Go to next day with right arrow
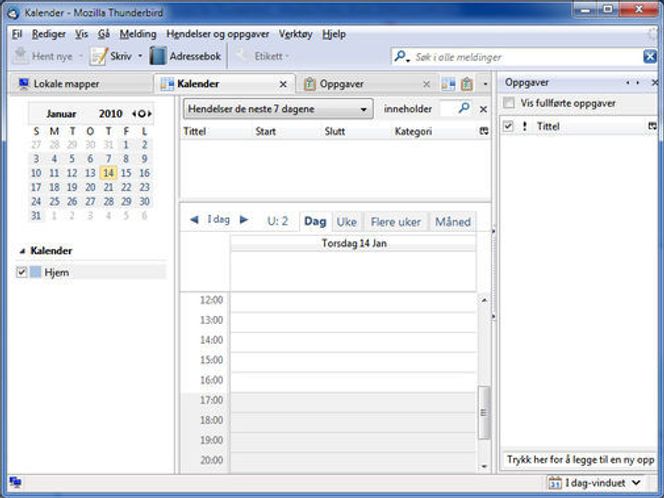The height and width of the screenshot is (498, 664). [244, 219]
